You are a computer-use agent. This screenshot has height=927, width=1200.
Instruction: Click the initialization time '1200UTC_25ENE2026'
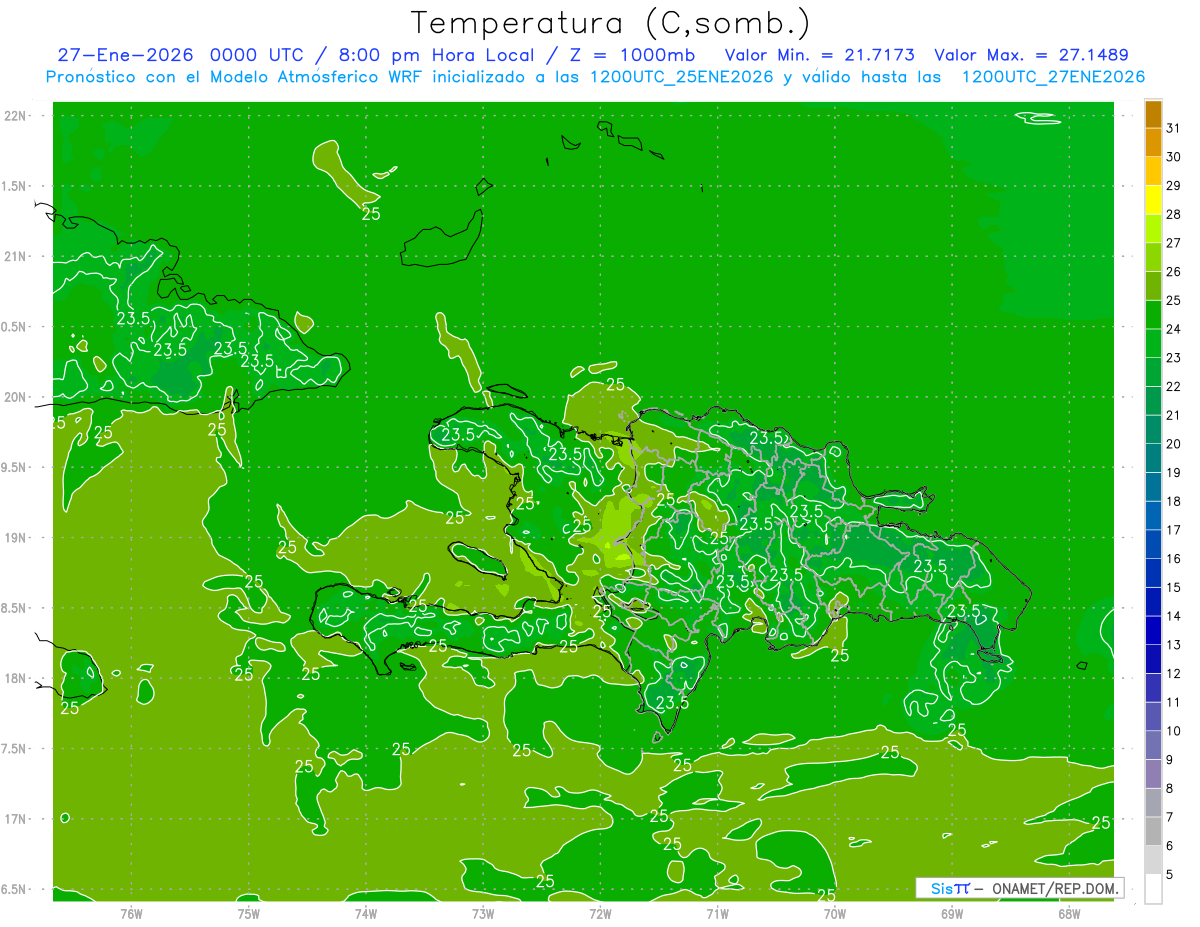[677, 77]
